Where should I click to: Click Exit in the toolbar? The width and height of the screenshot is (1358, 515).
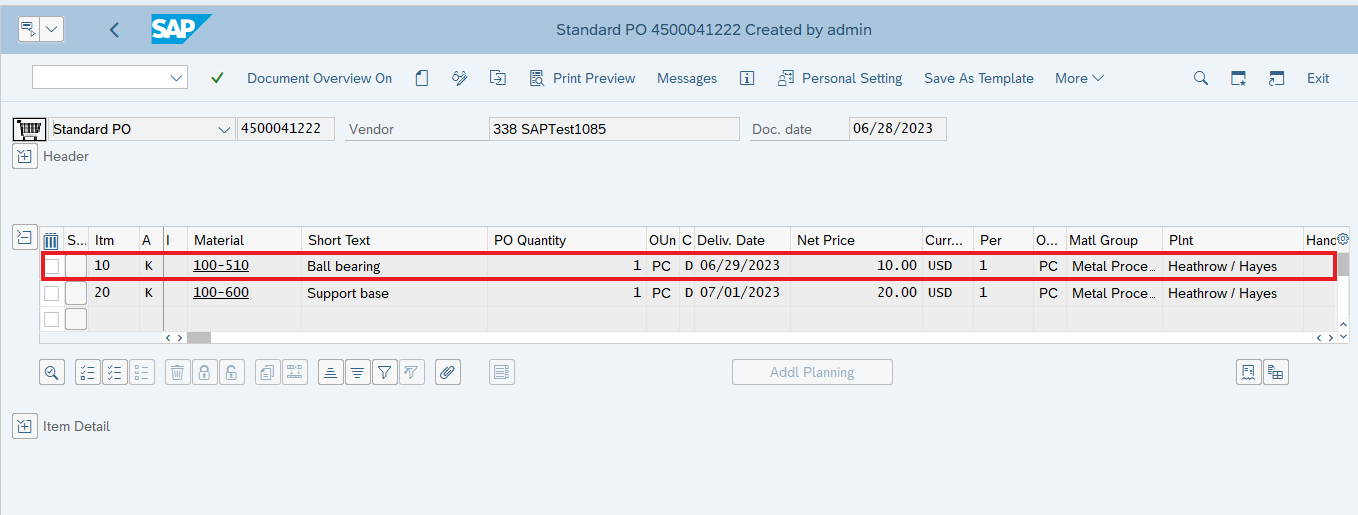click(x=1318, y=78)
